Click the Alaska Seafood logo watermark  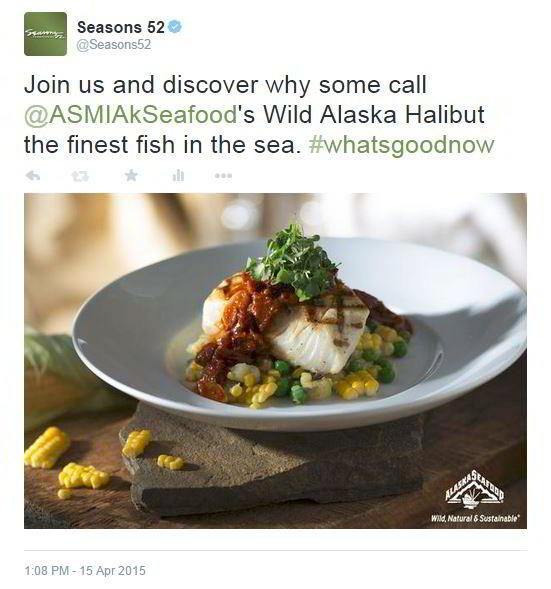[475, 487]
